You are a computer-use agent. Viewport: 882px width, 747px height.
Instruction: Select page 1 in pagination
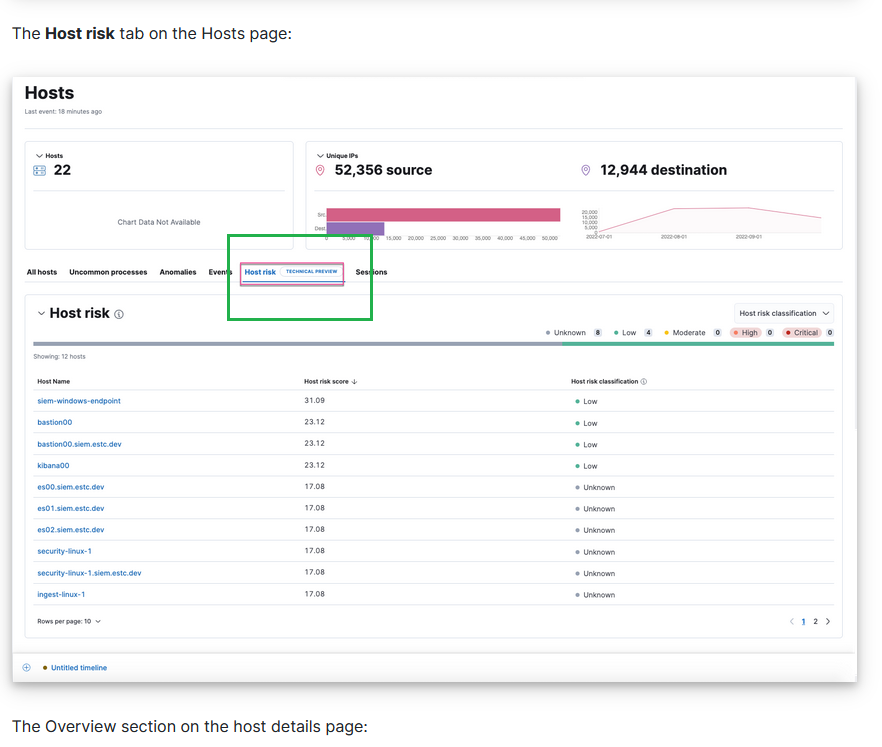(803, 622)
